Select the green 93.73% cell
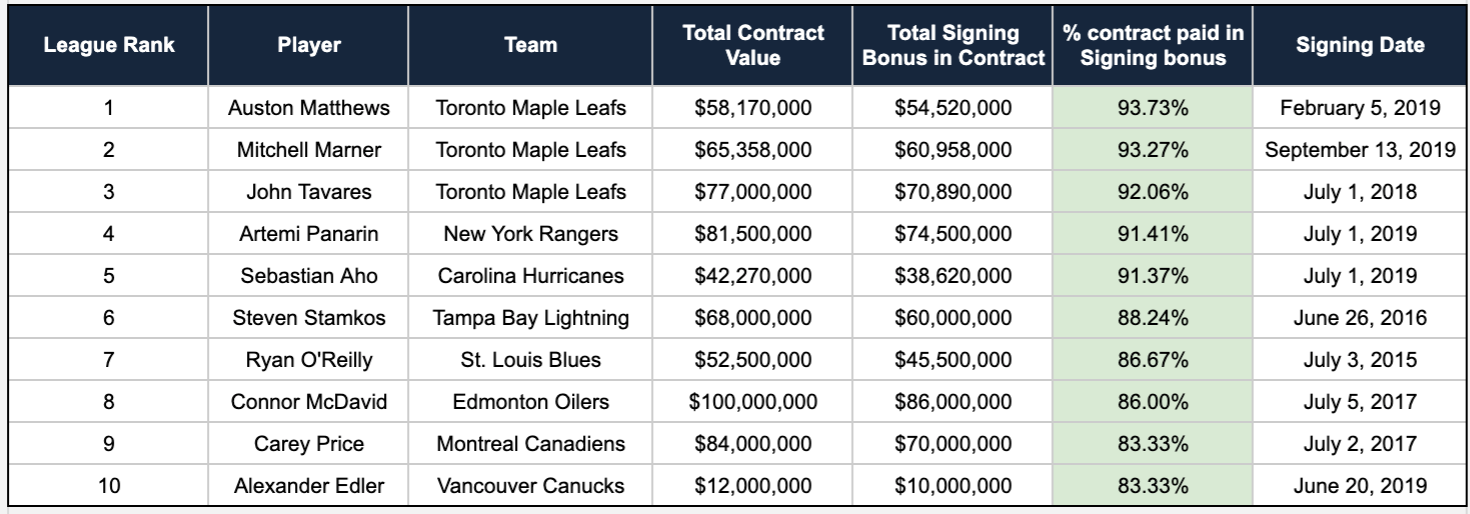The image size is (1470, 514). tap(1153, 108)
